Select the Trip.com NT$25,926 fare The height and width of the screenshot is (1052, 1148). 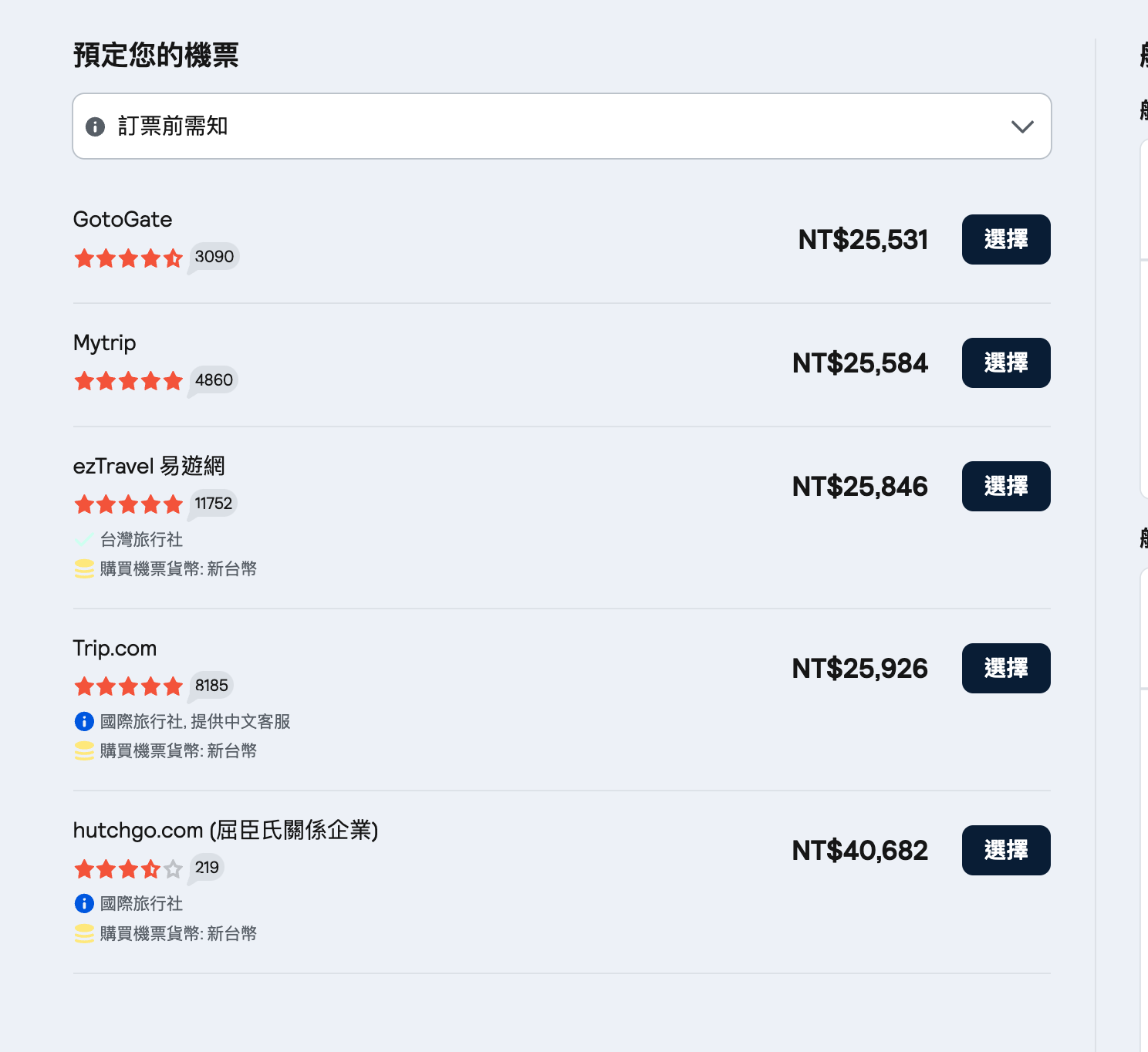coord(1006,668)
